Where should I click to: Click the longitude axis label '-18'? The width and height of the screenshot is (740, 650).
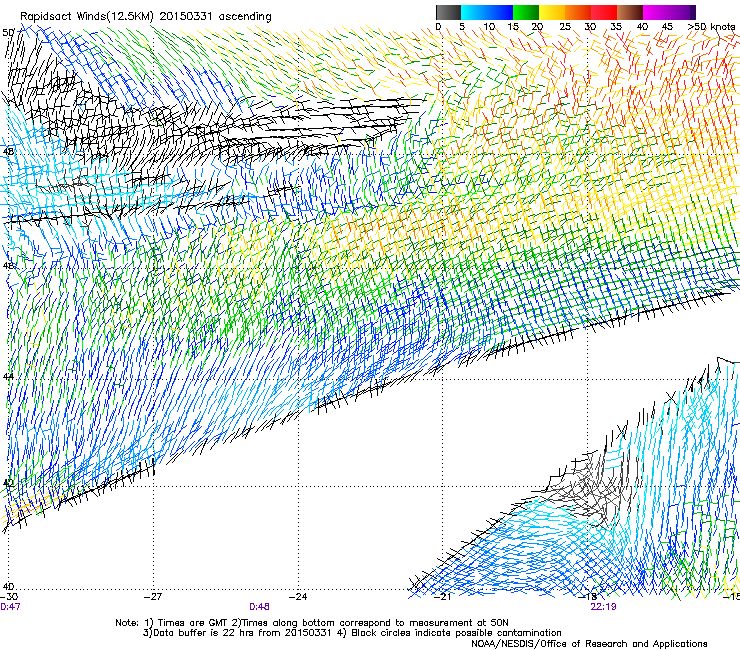pyautogui.click(x=588, y=597)
